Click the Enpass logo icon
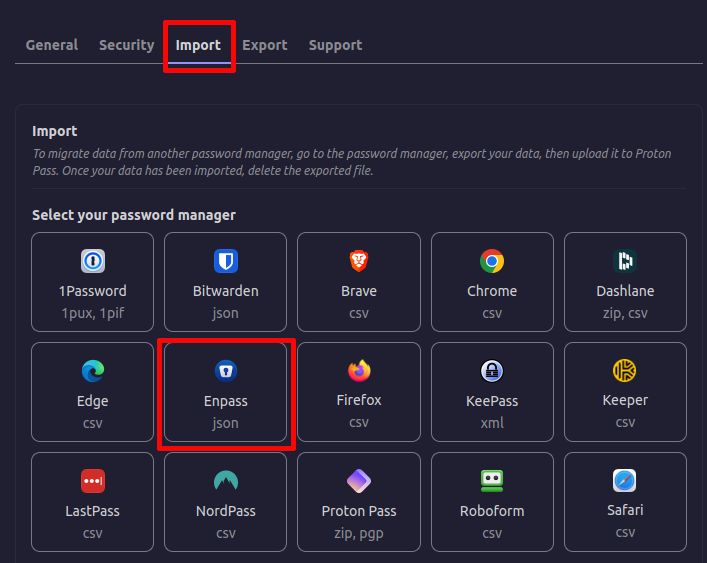 point(225,371)
